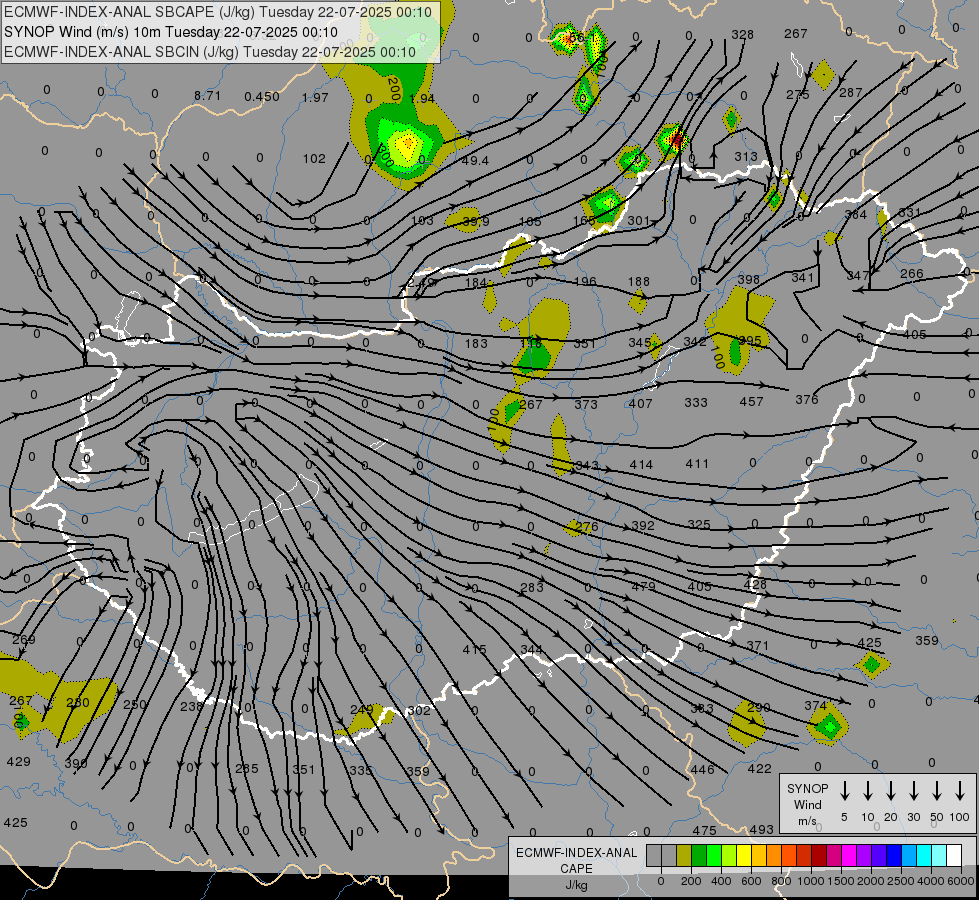Click the 1.97 value on the map
979x900 pixels.
pos(315,97)
